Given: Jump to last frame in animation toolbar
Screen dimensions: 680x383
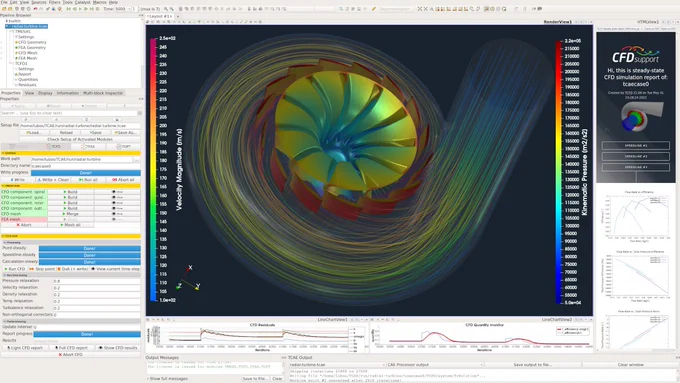Looking at the screenshot, I should [x=92, y=9].
